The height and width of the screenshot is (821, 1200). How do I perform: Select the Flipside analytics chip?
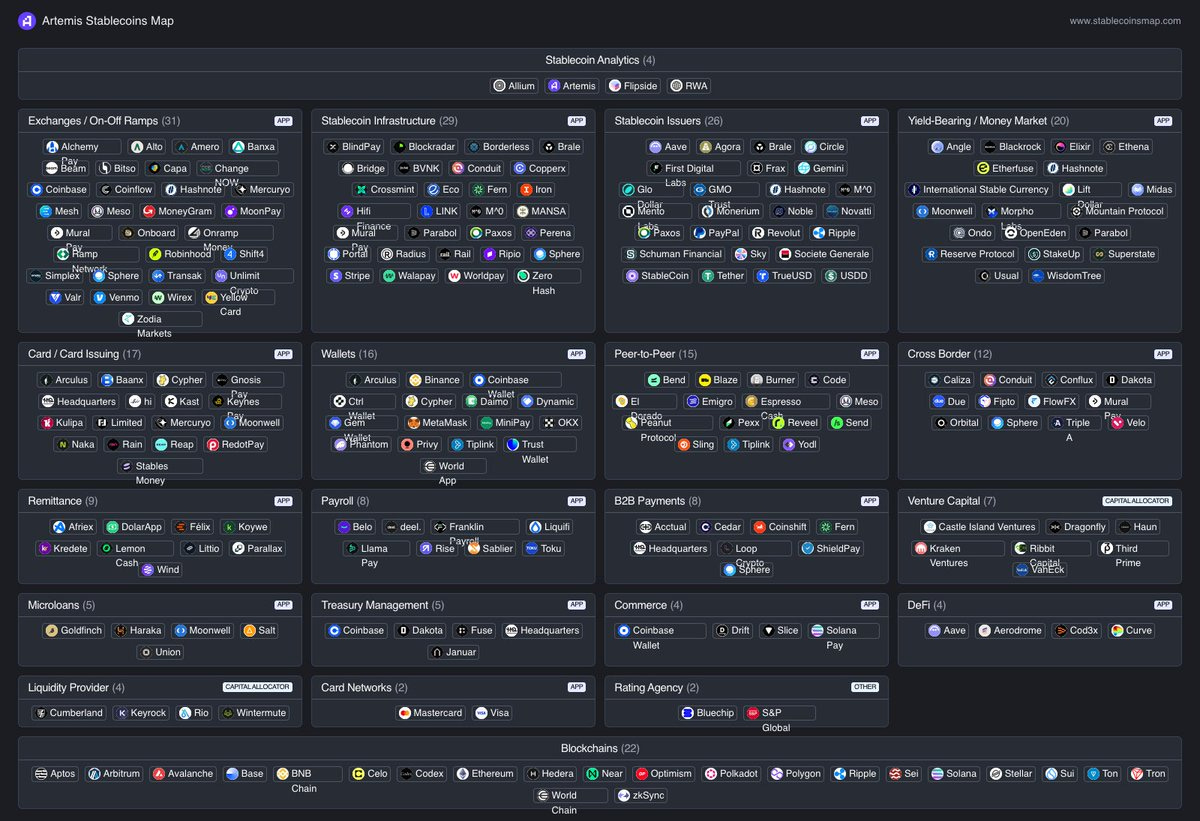634,86
